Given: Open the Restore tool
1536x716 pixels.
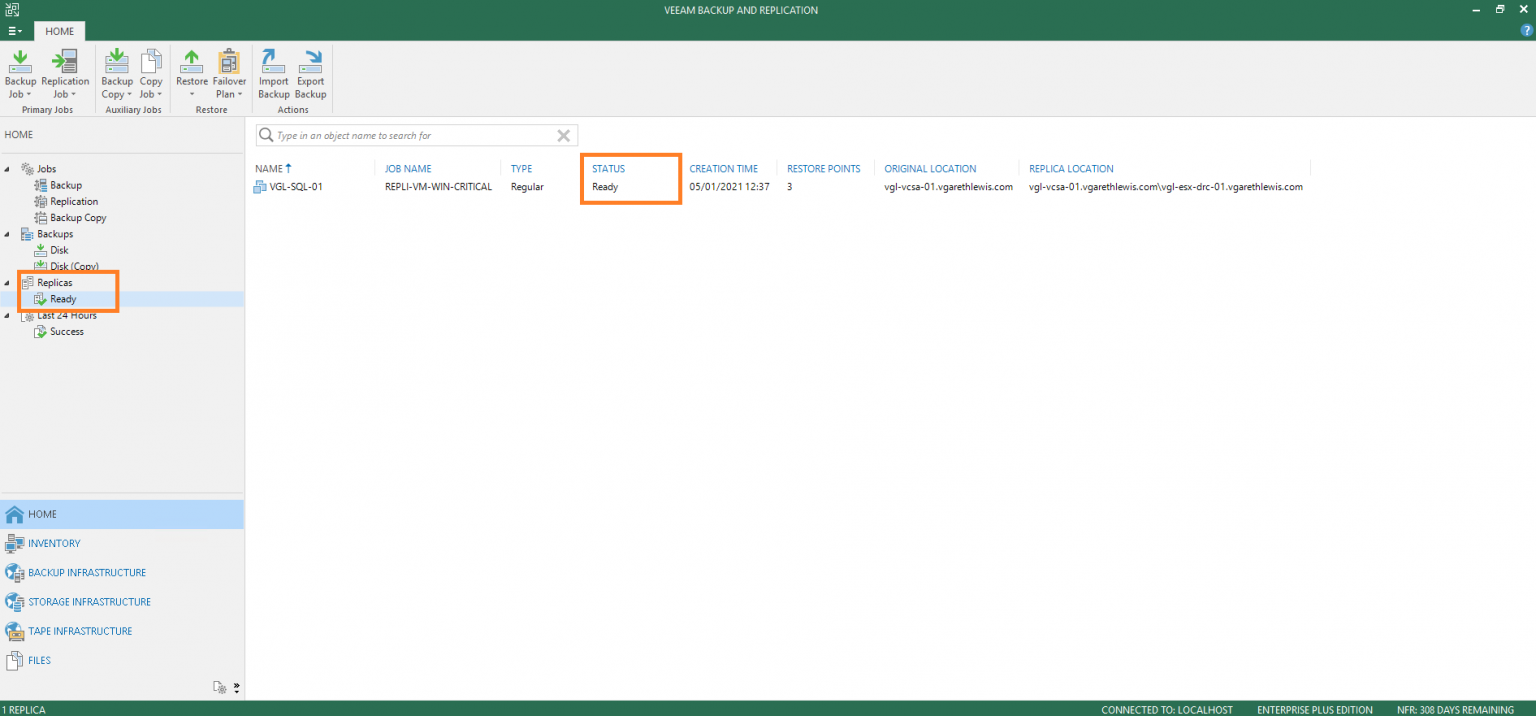Looking at the screenshot, I should [191, 65].
